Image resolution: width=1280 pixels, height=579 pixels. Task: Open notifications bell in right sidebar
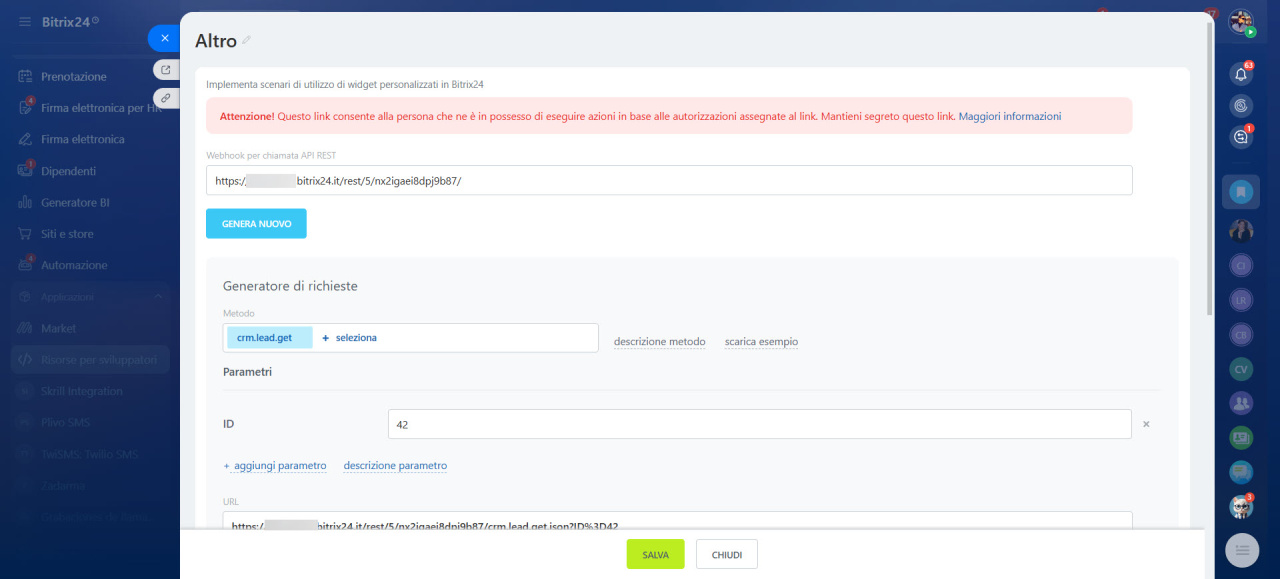click(x=1241, y=74)
